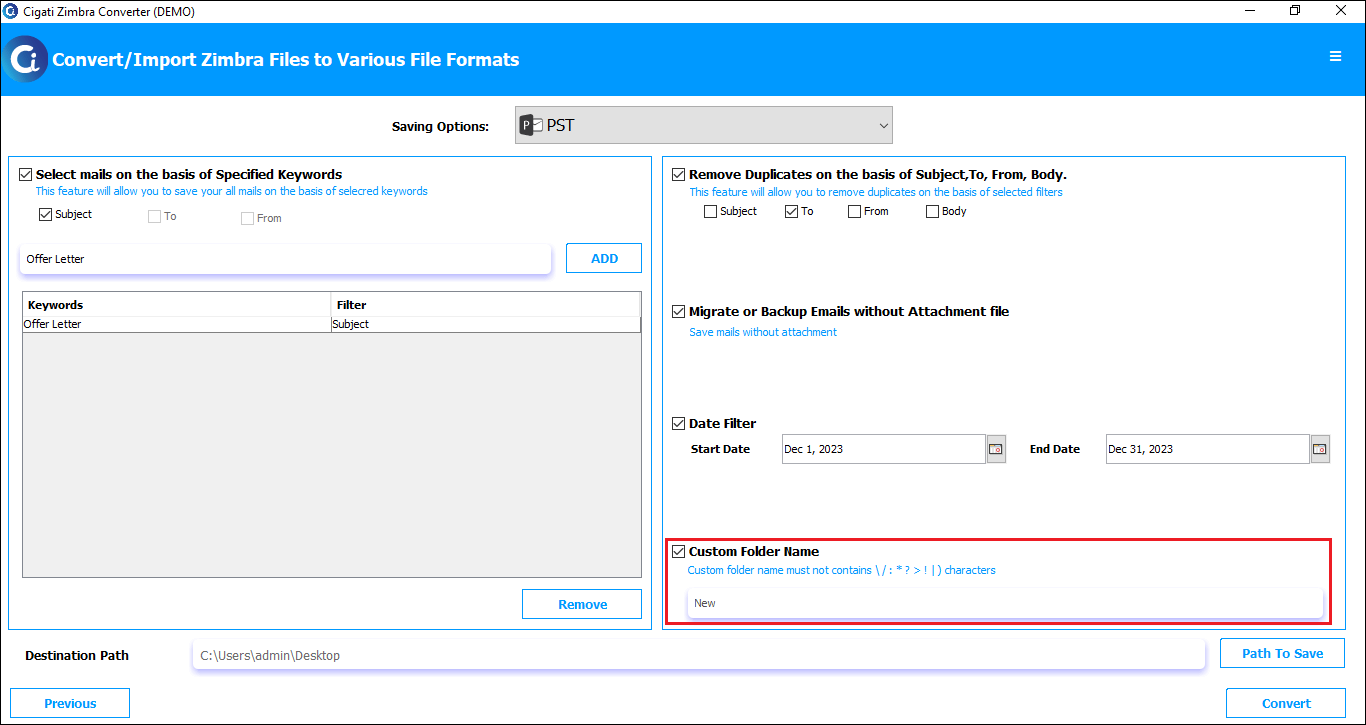This screenshot has height=725, width=1366.
Task: Click the Convert button
Action: tap(1286, 703)
